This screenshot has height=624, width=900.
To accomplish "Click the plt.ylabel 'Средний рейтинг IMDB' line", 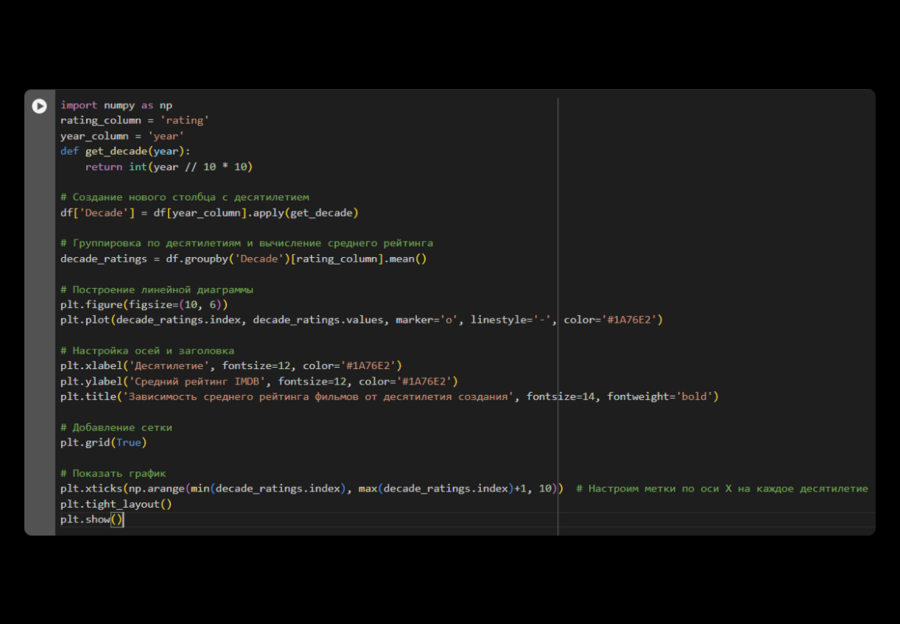I will point(258,381).
